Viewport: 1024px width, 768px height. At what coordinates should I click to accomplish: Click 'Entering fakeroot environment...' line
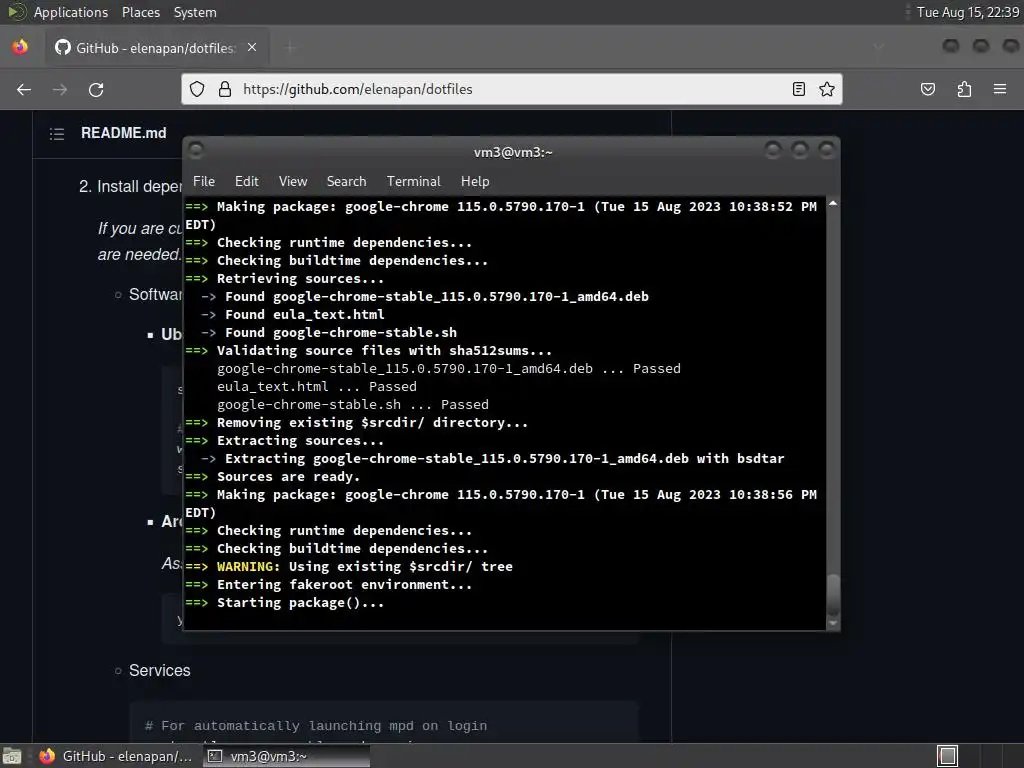pyautogui.click(x=344, y=584)
